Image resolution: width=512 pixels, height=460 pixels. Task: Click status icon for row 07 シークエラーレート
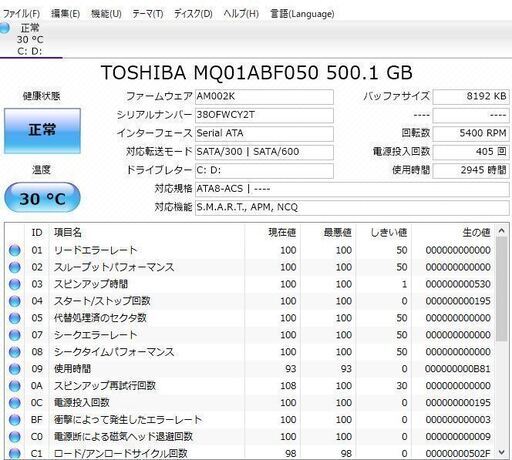[x=14, y=335]
